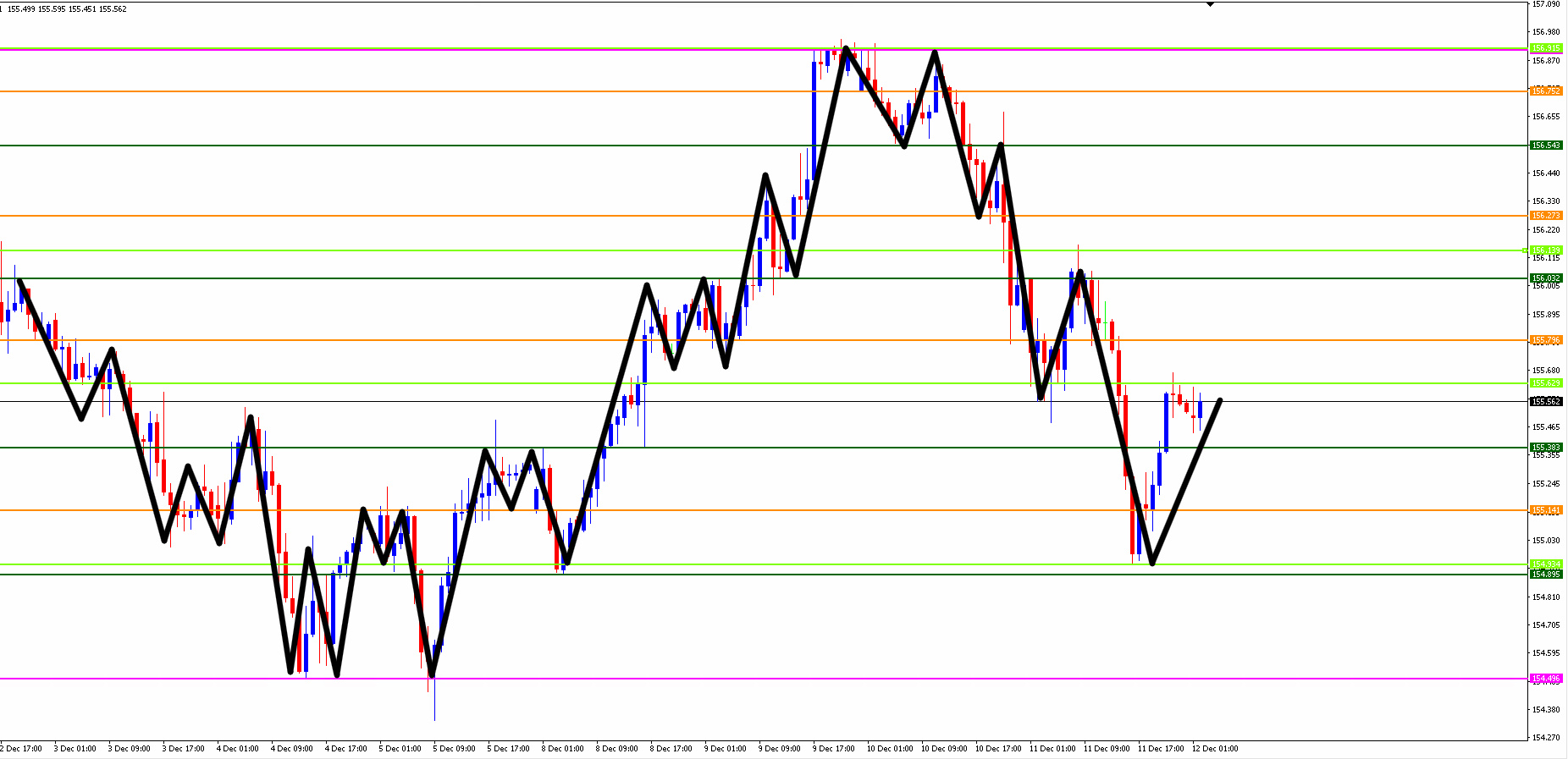Image resolution: width=1568 pixels, height=759 pixels.
Task: Click the '3 Dec 01:00' time axis label
Action: (x=75, y=749)
